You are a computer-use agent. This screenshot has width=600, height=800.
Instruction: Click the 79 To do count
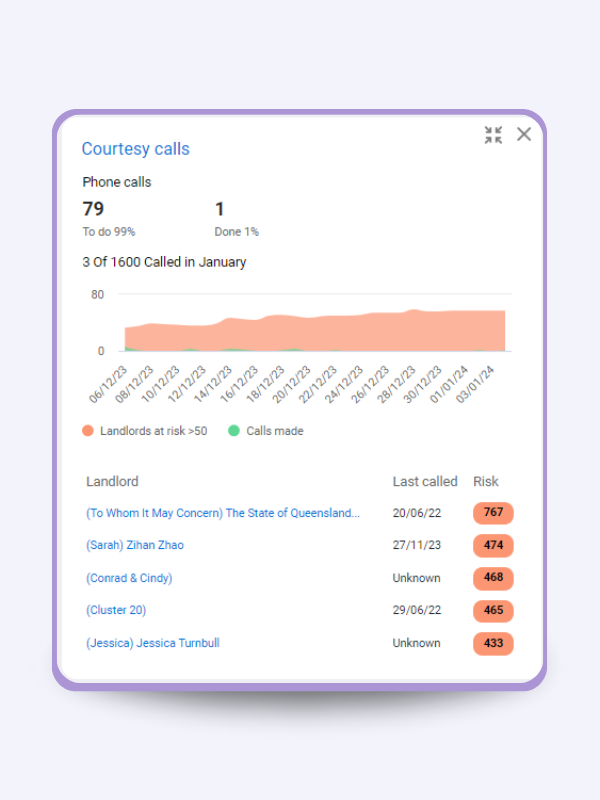click(x=93, y=209)
